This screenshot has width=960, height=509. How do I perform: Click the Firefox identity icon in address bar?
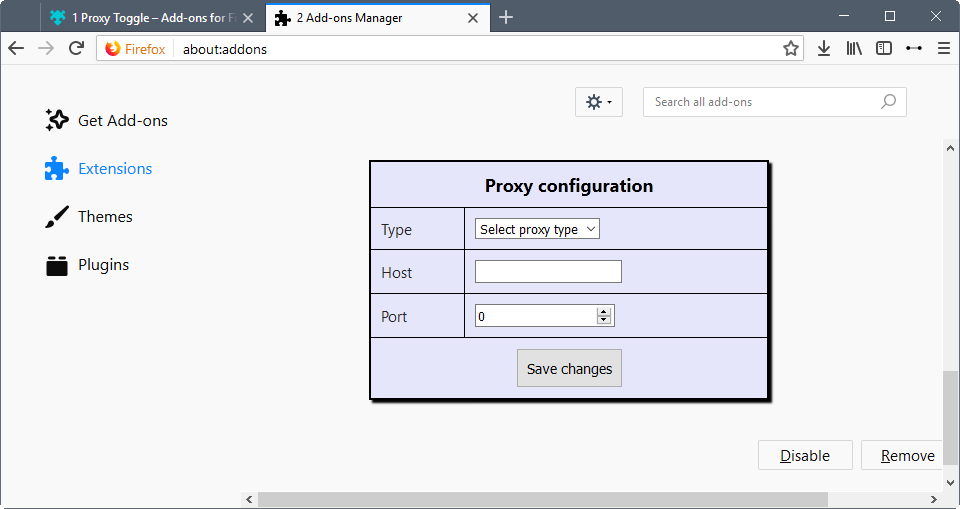(113, 49)
